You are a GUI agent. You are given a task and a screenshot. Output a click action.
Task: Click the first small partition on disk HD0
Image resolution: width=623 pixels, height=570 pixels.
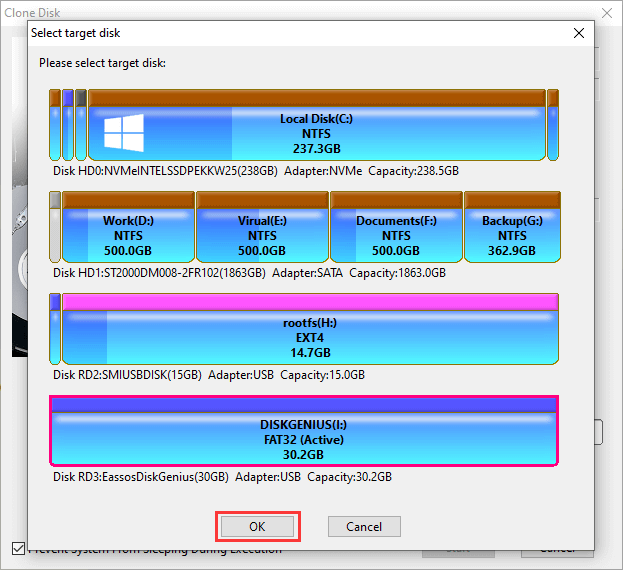click(55, 125)
